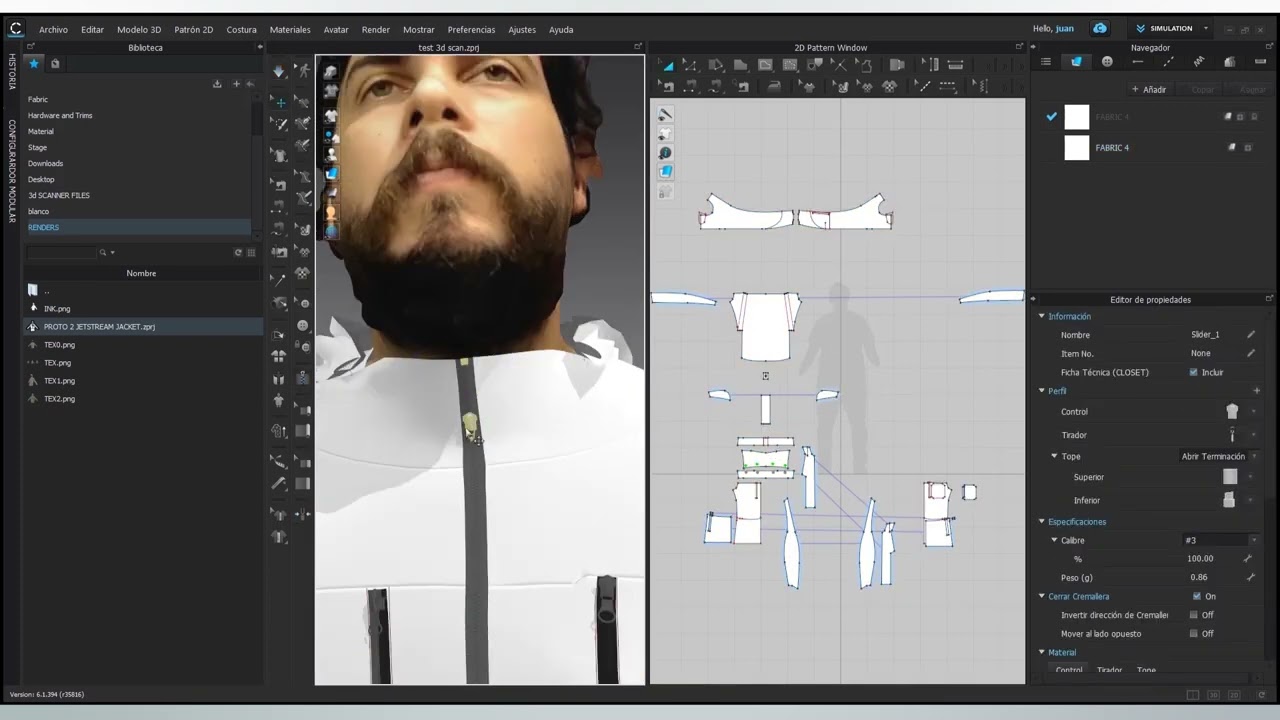Collapse the Cerrar Cremallera section
This screenshot has height=720, width=1280.
click(1041, 596)
